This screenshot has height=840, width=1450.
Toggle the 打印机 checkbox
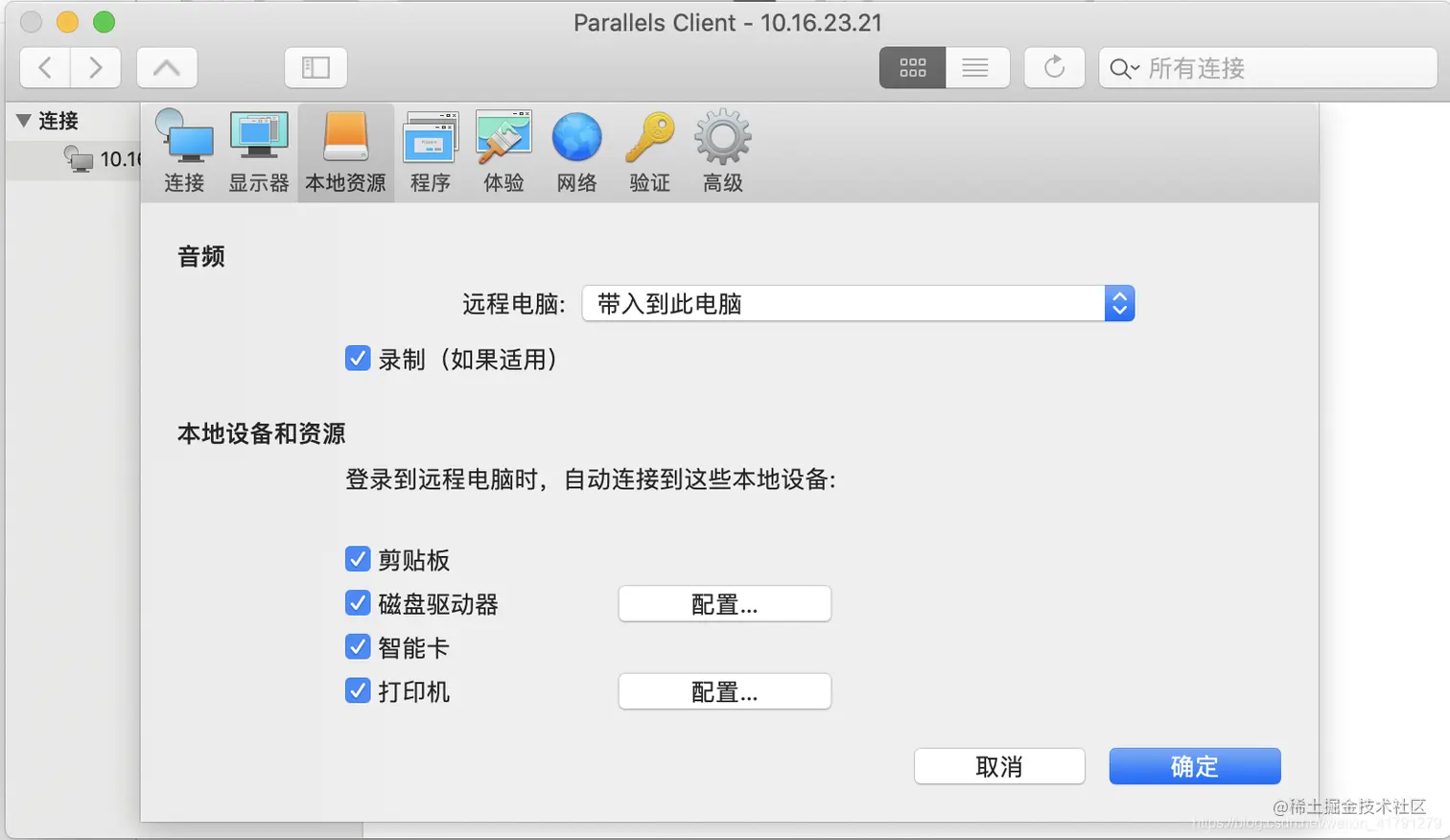[358, 690]
